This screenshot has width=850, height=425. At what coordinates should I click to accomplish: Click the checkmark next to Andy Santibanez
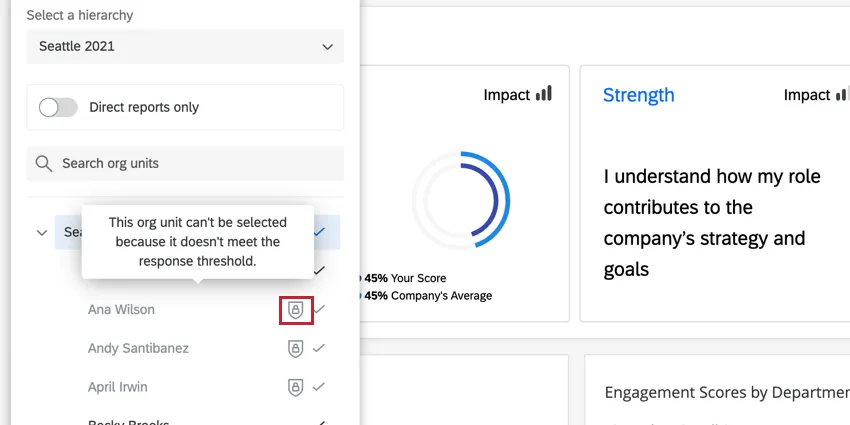point(319,349)
